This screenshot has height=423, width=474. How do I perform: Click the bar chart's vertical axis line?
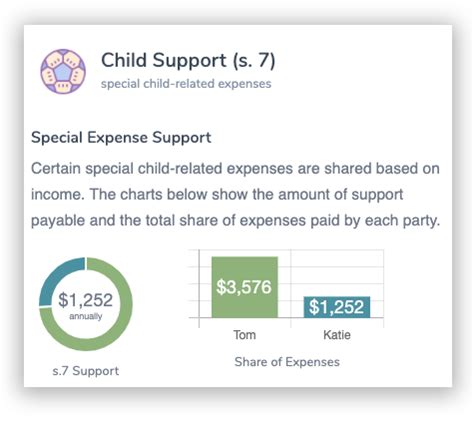199,288
